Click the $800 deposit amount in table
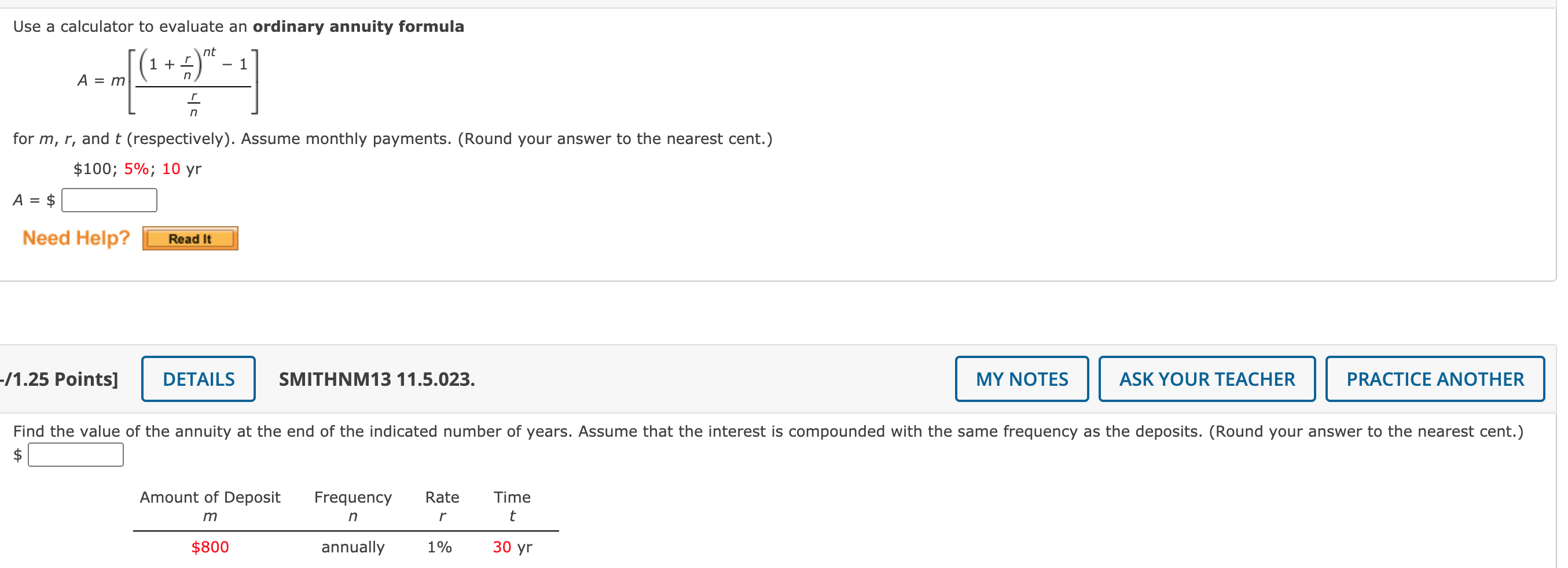 (x=210, y=546)
